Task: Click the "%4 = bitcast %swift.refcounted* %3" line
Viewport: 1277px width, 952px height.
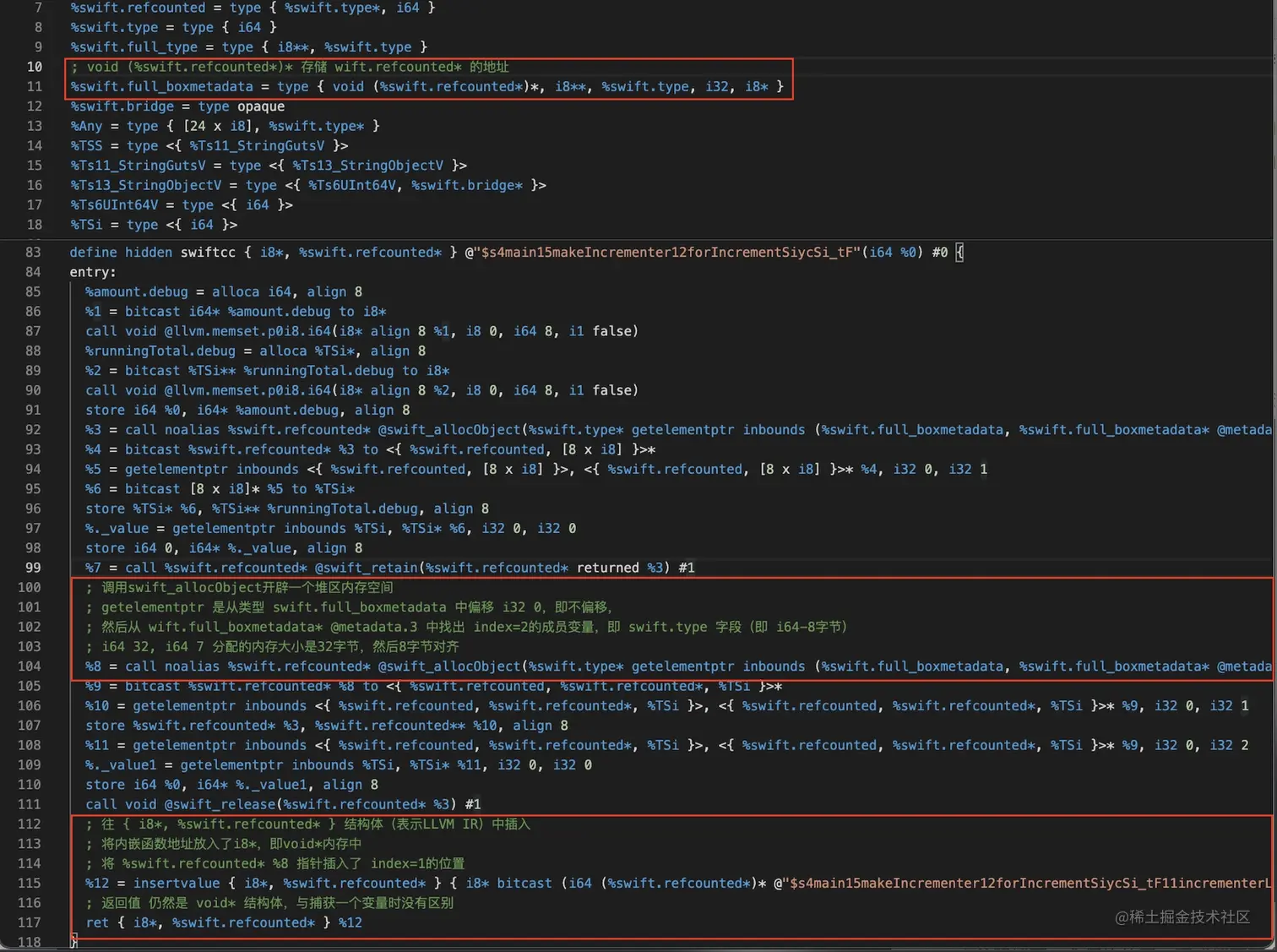Action: click(371, 449)
